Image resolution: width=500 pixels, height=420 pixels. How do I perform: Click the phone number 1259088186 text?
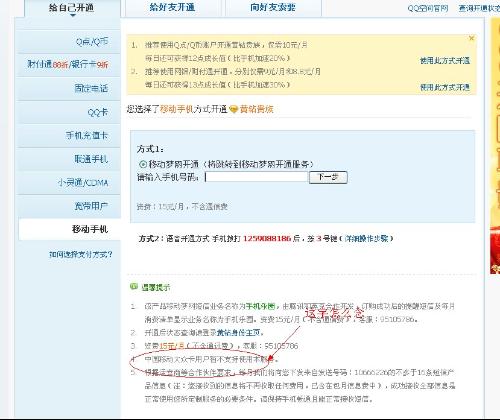coord(267,239)
